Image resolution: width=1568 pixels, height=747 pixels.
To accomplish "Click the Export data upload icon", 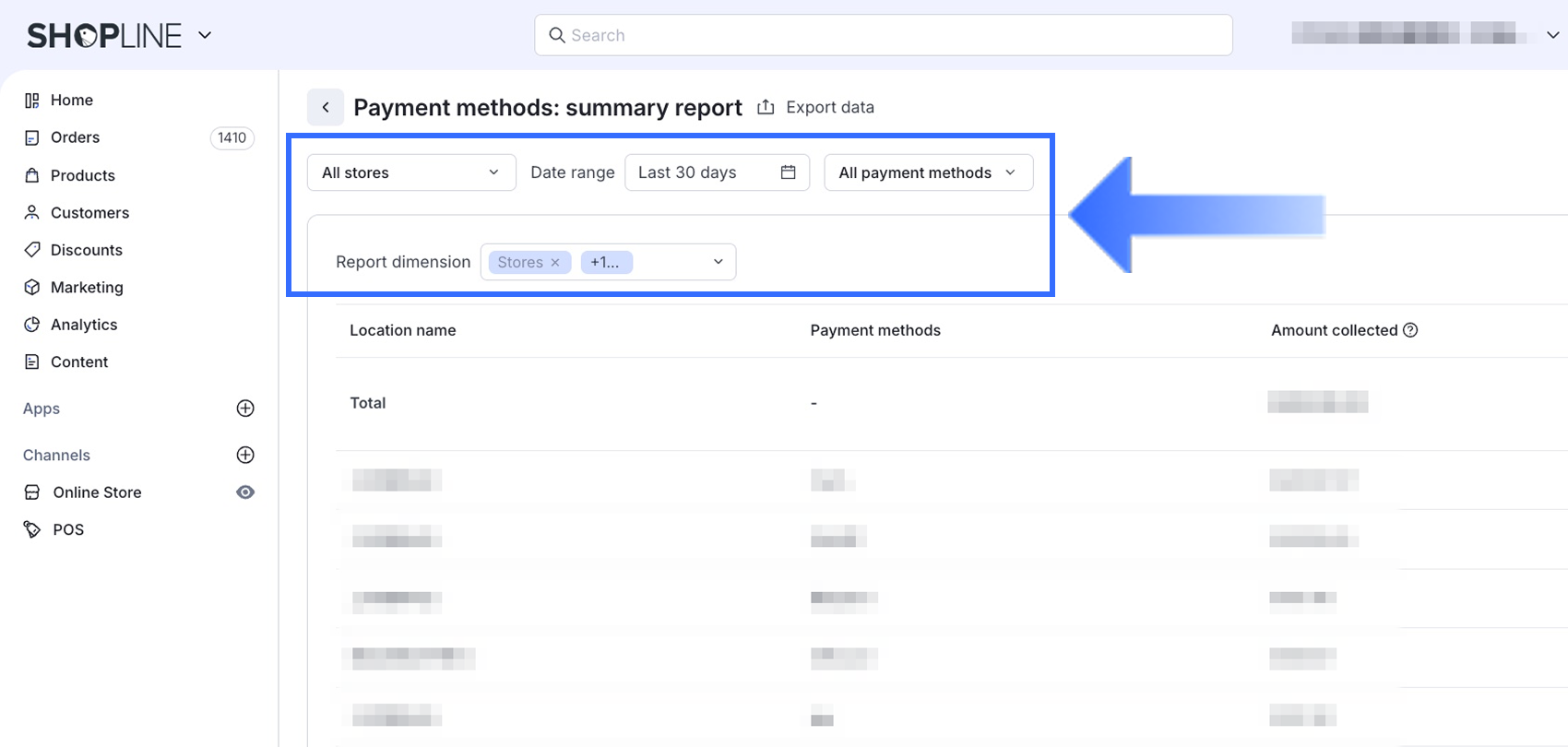I will coord(766,107).
